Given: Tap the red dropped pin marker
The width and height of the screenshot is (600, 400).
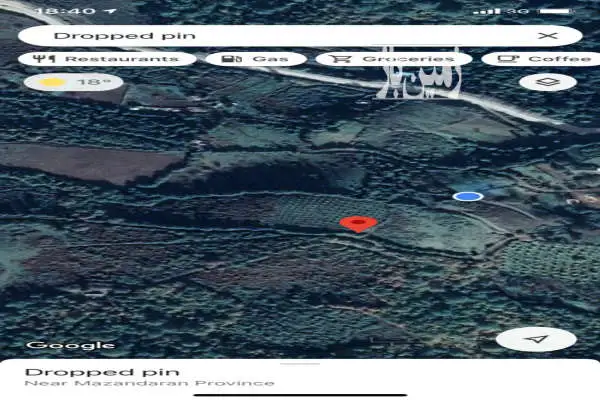Looking at the screenshot, I should point(358,224).
